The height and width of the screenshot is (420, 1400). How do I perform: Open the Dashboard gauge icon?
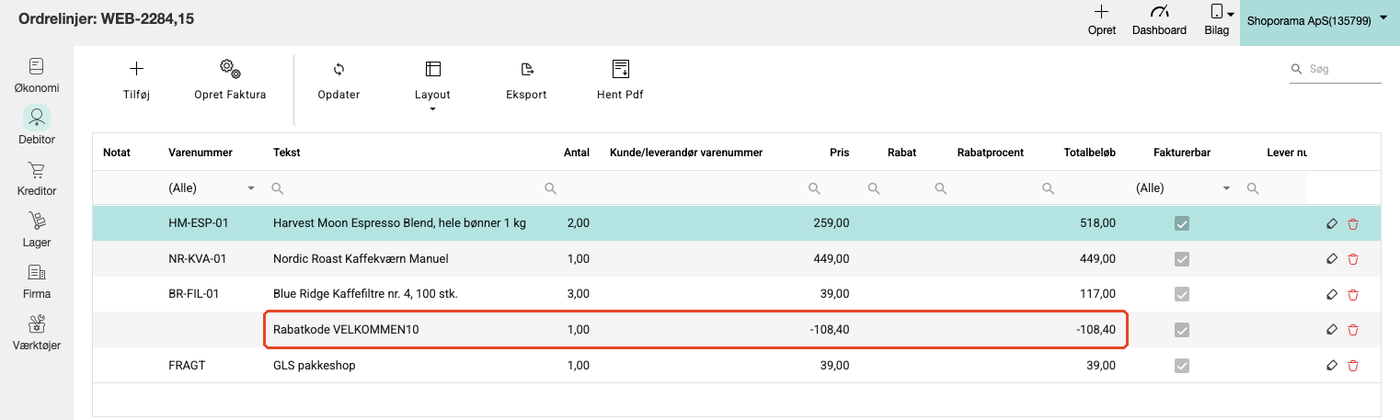[x=1159, y=12]
